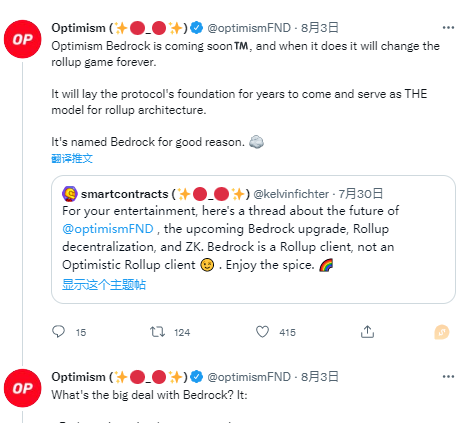Screen dimensions: 466x423
Task: Click the 7月30日 date on quoted tweet
Action: pos(361,194)
